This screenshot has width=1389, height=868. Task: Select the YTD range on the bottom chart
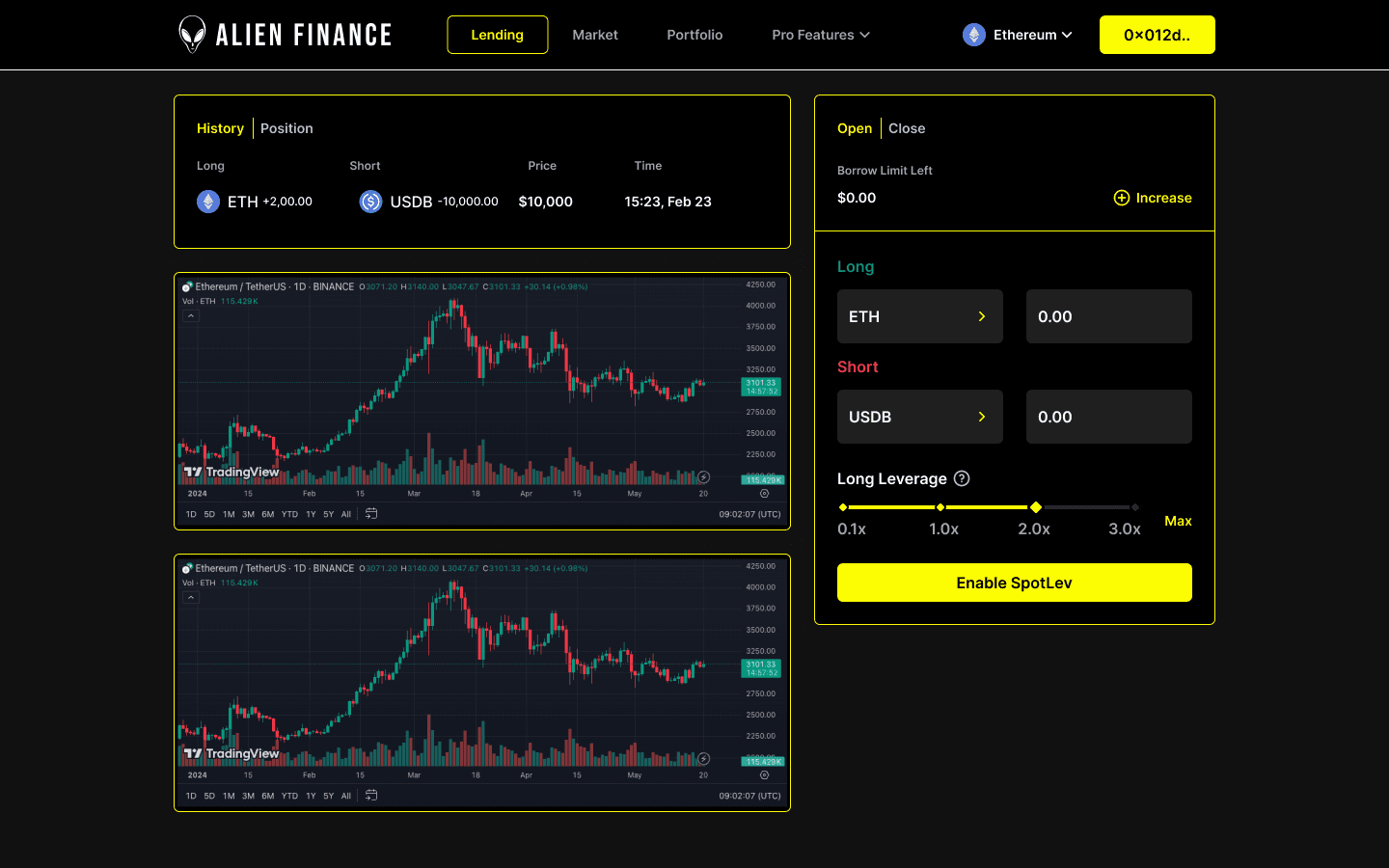point(288,796)
